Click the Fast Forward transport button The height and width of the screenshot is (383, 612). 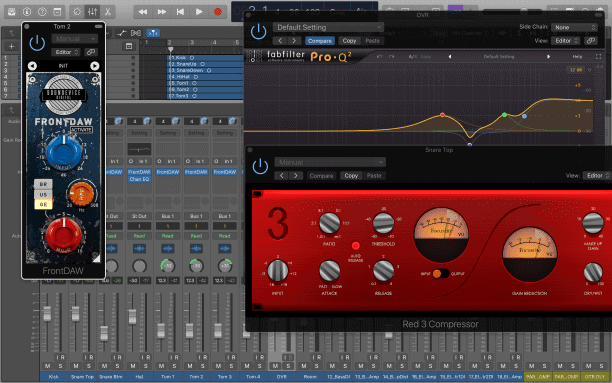162,12
